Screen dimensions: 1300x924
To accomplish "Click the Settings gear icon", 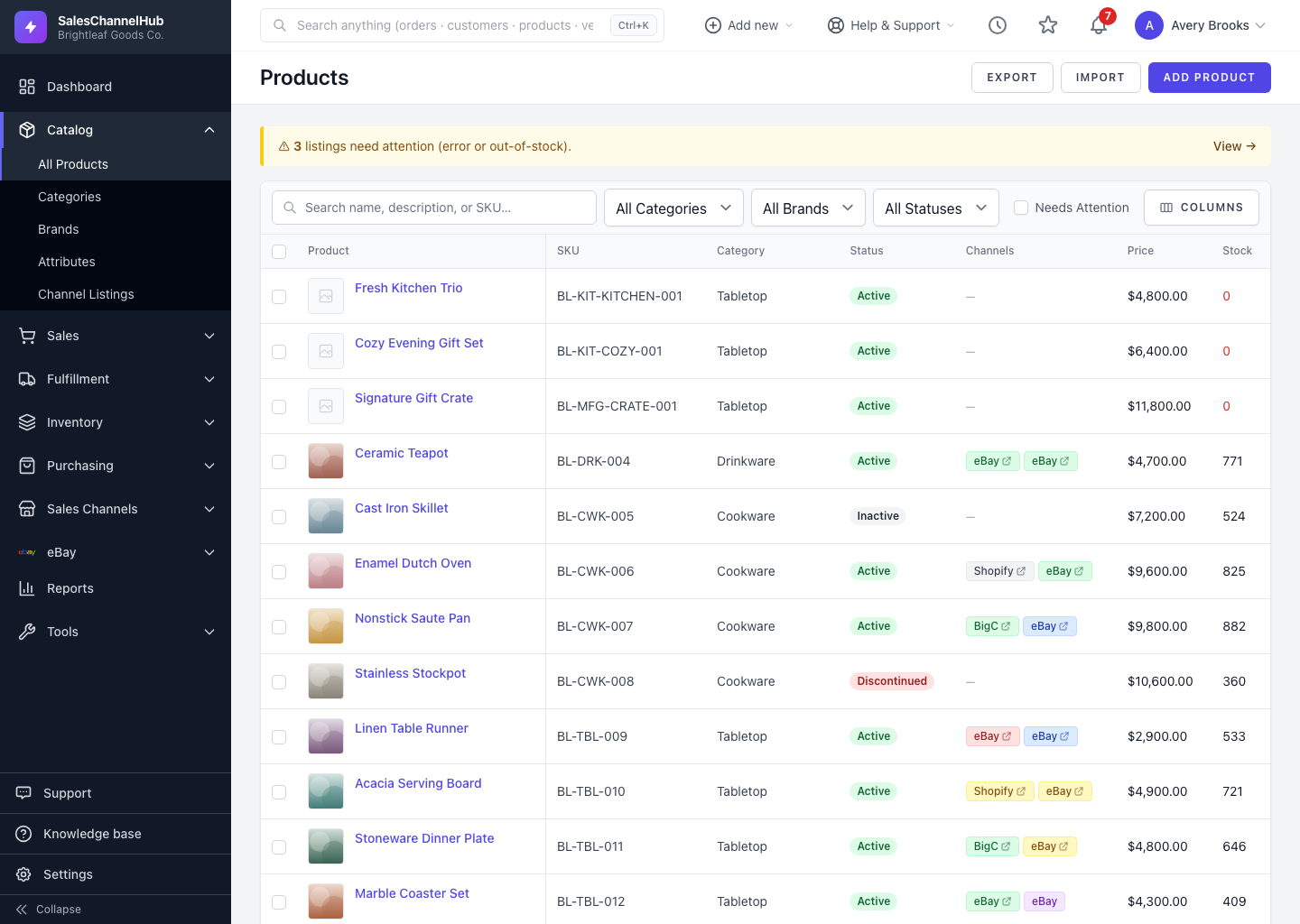I will pyautogui.click(x=23, y=874).
